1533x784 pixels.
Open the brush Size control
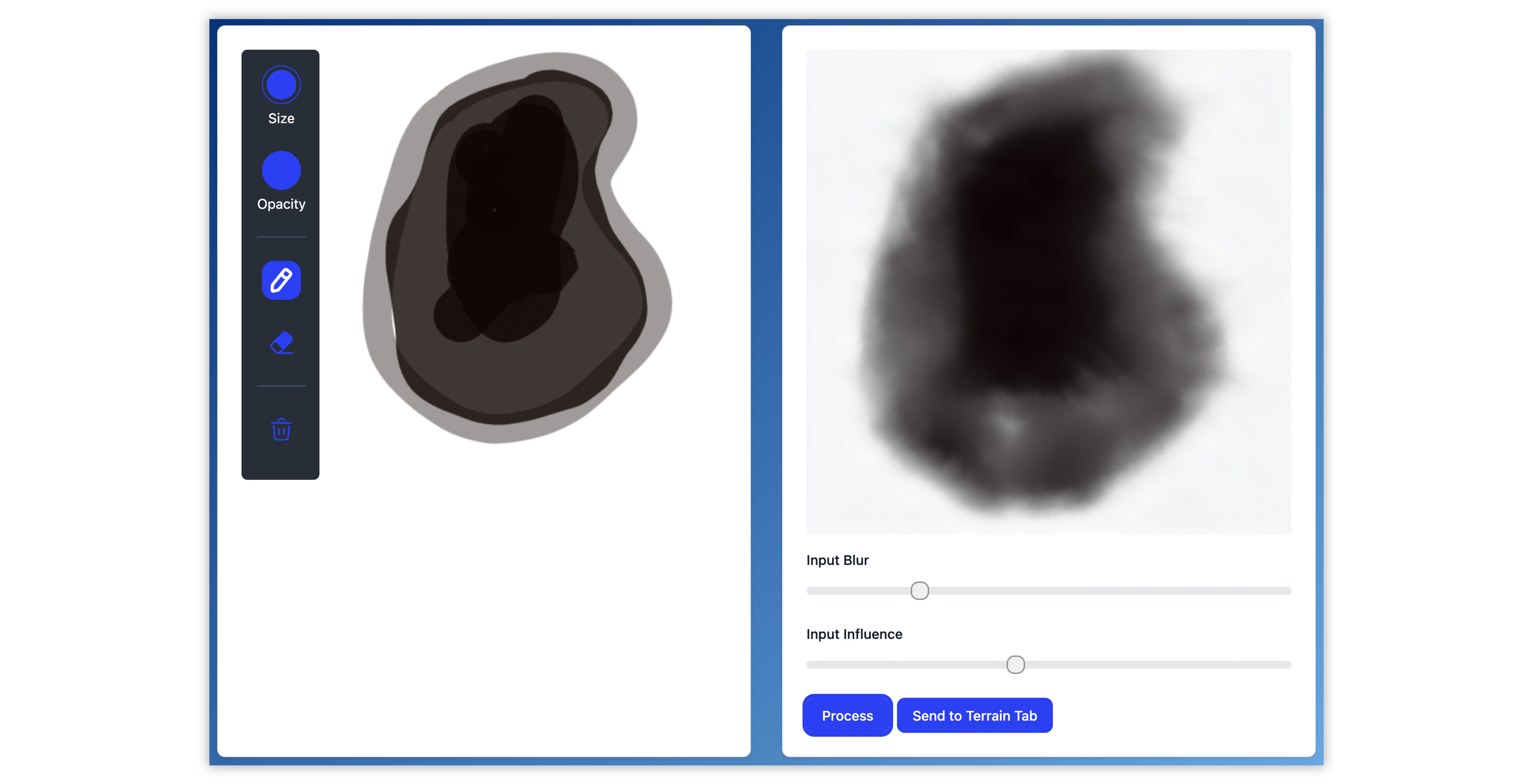[x=281, y=85]
